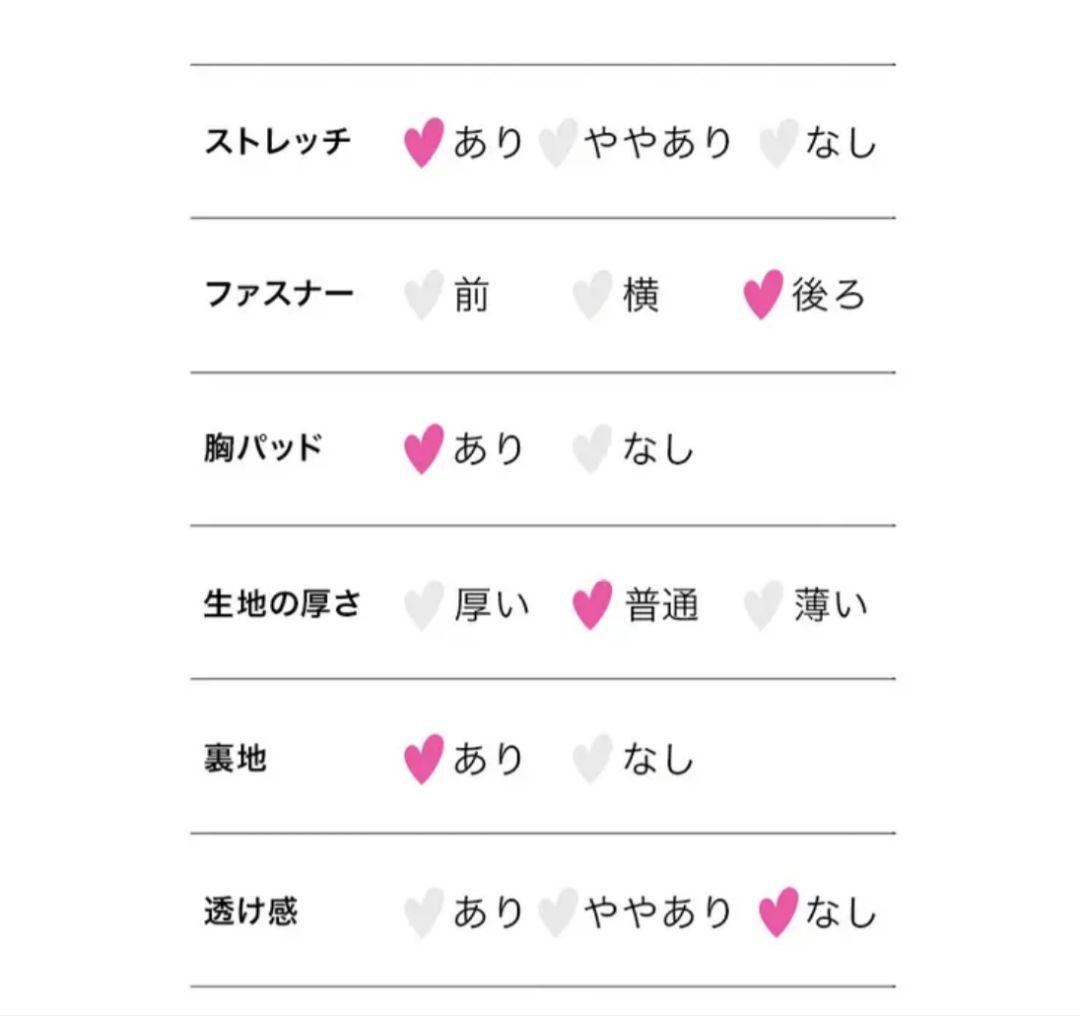Click the pink heart for 裏地 あり
The height and width of the screenshot is (1016, 1080).
point(424,758)
